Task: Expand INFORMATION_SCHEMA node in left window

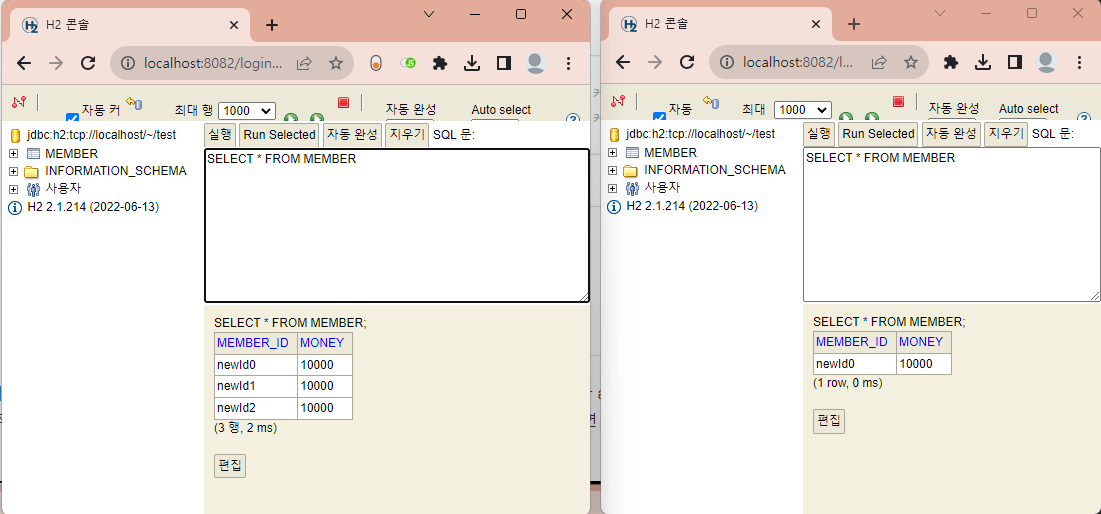Action: [13, 171]
